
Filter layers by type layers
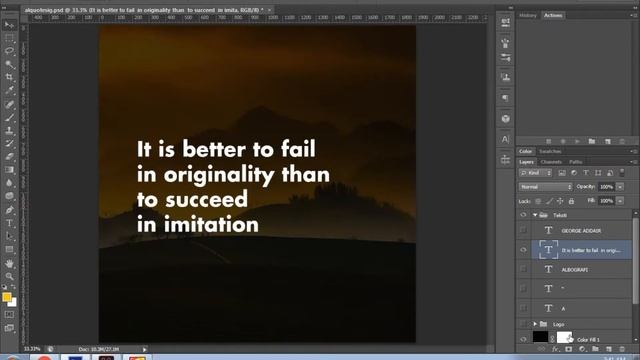586,173
